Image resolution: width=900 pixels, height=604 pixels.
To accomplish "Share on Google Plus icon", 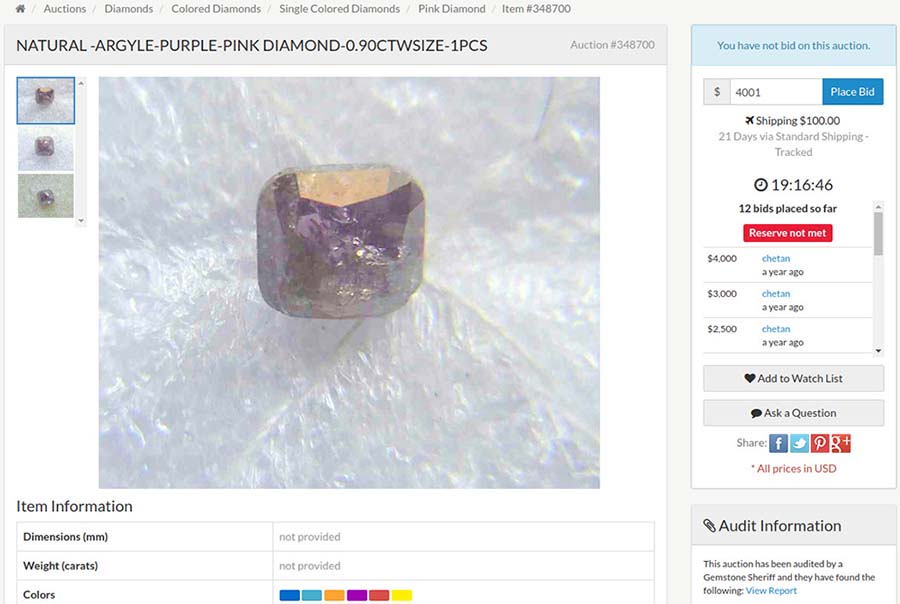I will click(840, 443).
